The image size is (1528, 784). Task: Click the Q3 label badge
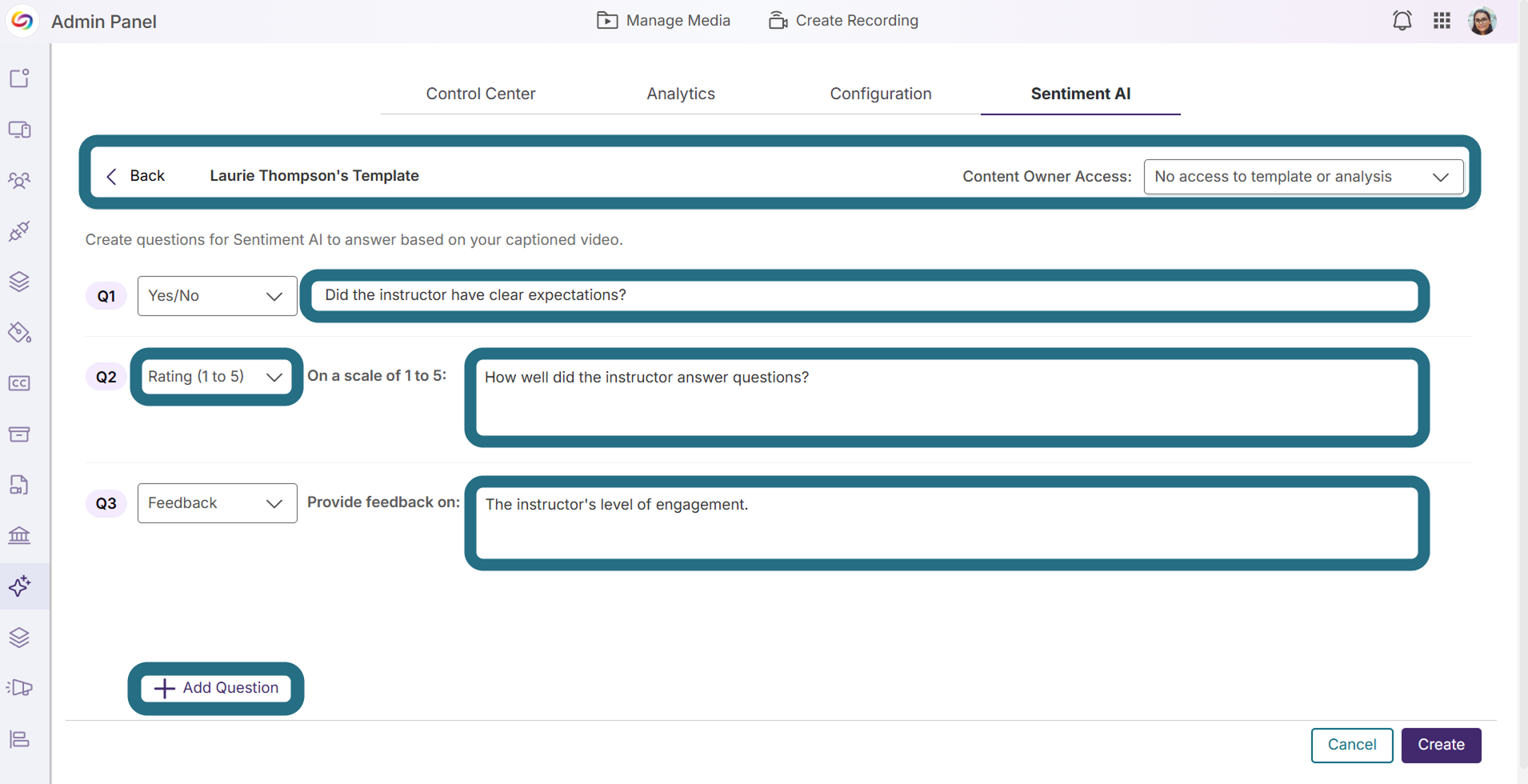(x=106, y=503)
